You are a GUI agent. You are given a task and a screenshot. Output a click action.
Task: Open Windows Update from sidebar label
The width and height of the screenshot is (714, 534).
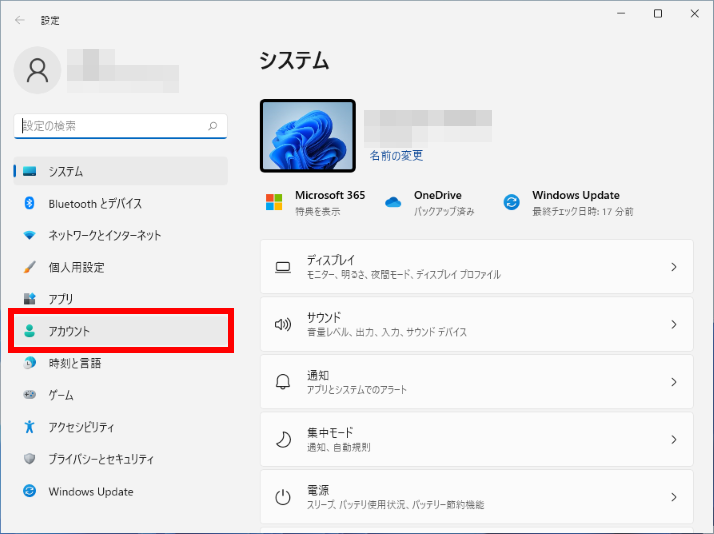coord(91,492)
